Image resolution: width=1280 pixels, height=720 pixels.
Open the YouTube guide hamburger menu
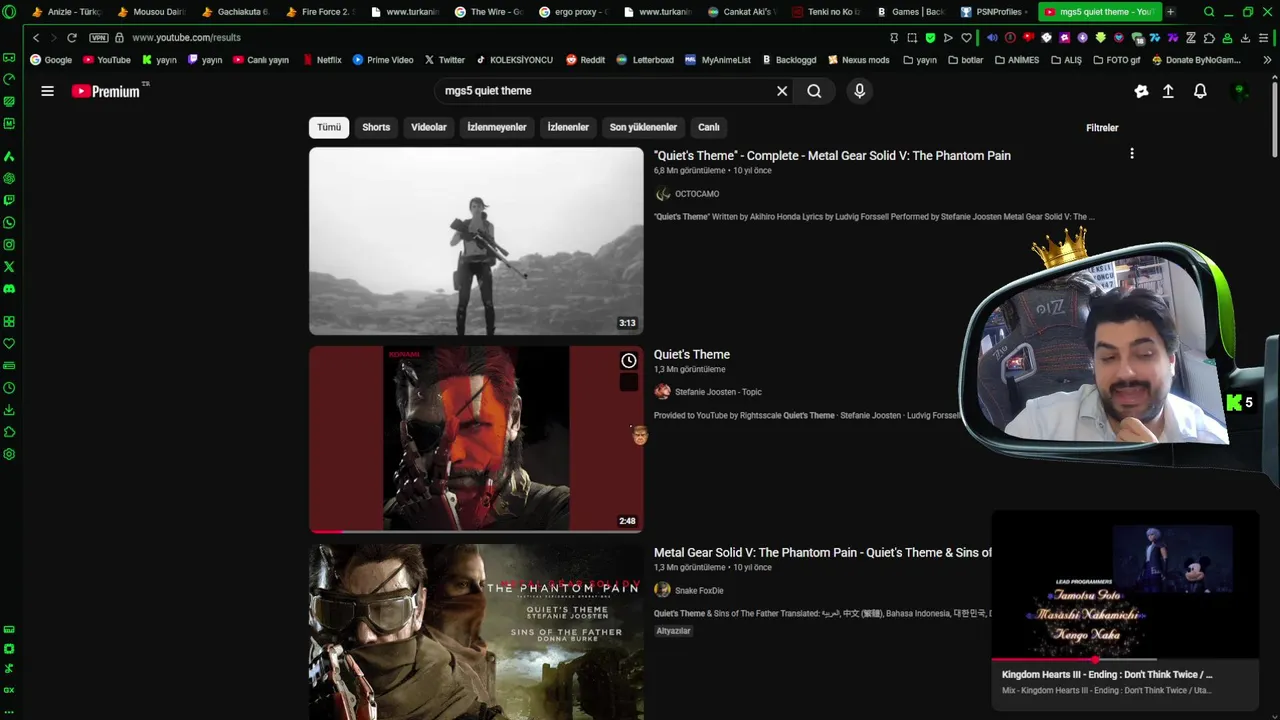47,91
